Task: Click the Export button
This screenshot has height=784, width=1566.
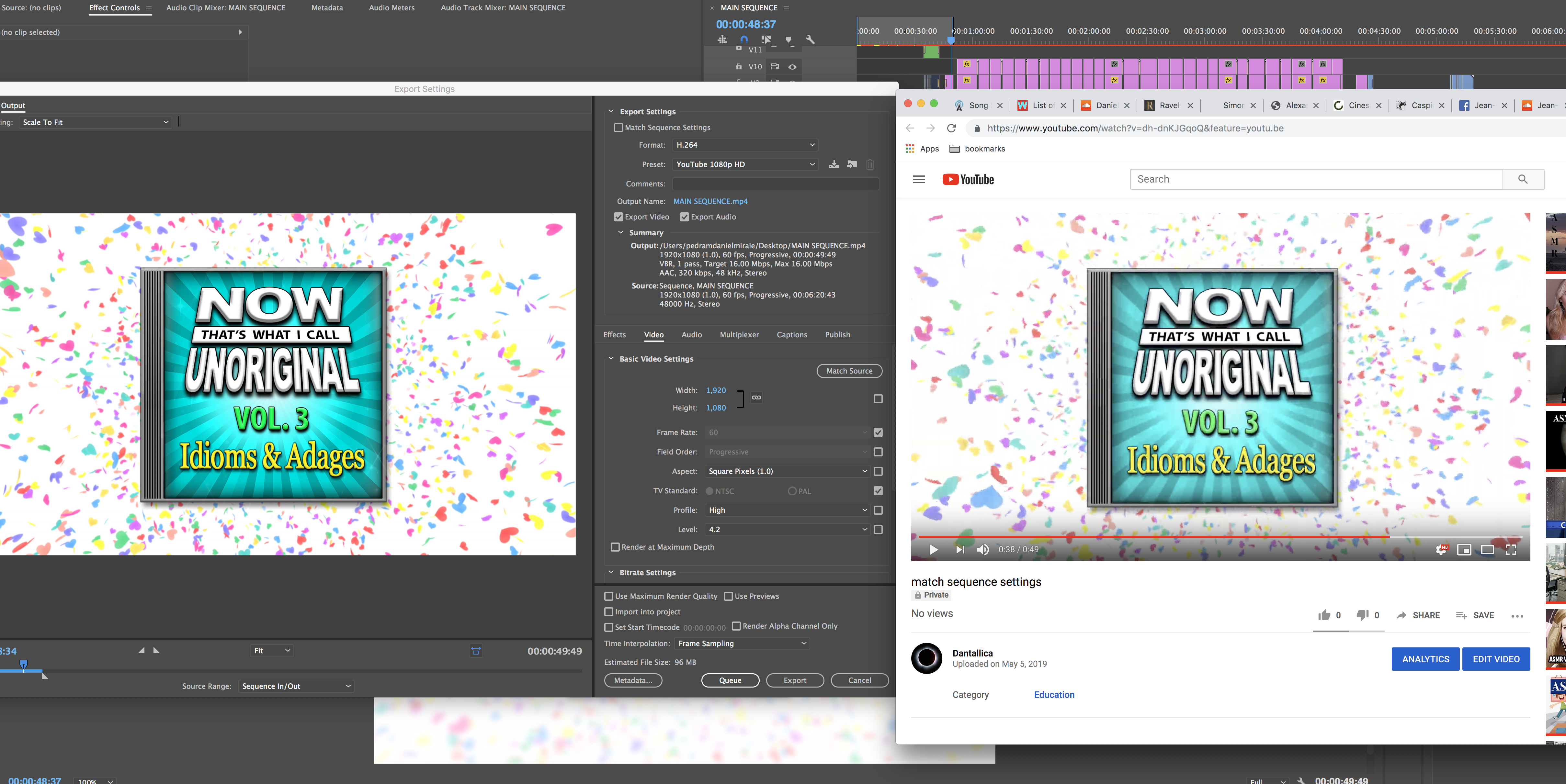Action: (x=795, y=680)
